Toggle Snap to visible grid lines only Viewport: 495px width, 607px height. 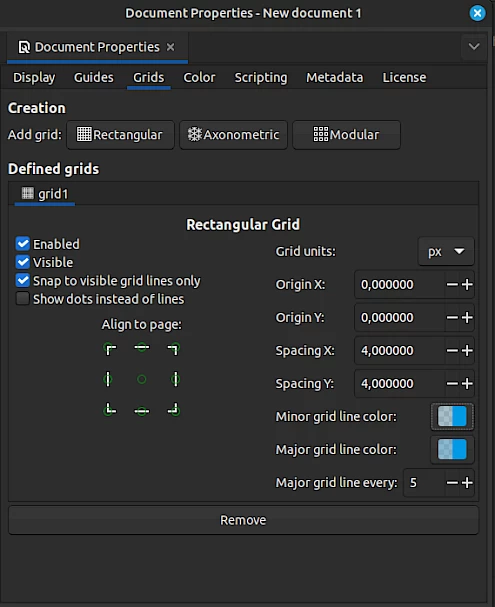point(23,280)
